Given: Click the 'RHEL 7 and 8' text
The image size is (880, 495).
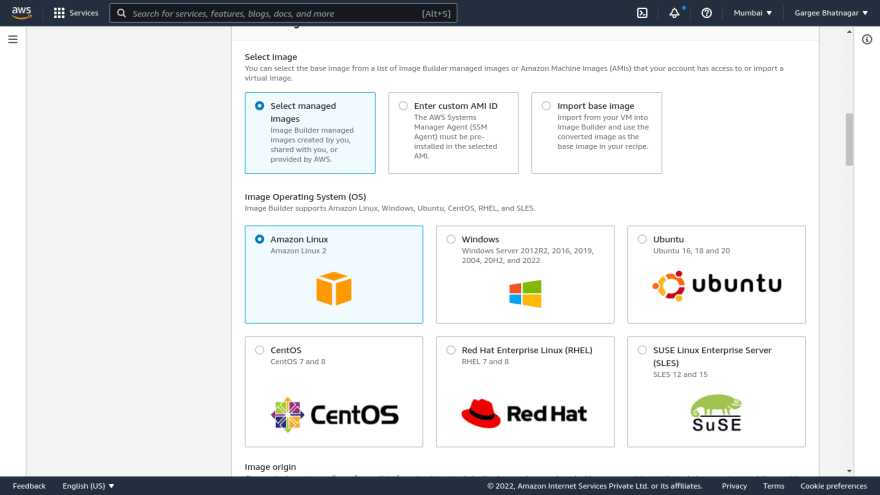Looking at the screenshot, I should pyautogui.click(x=485, y=361).
